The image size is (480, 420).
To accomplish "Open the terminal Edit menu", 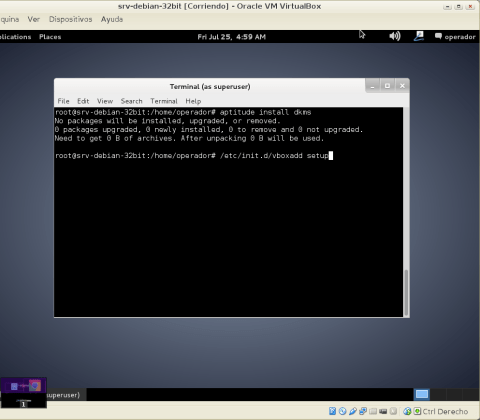I will tap(83, 101).
